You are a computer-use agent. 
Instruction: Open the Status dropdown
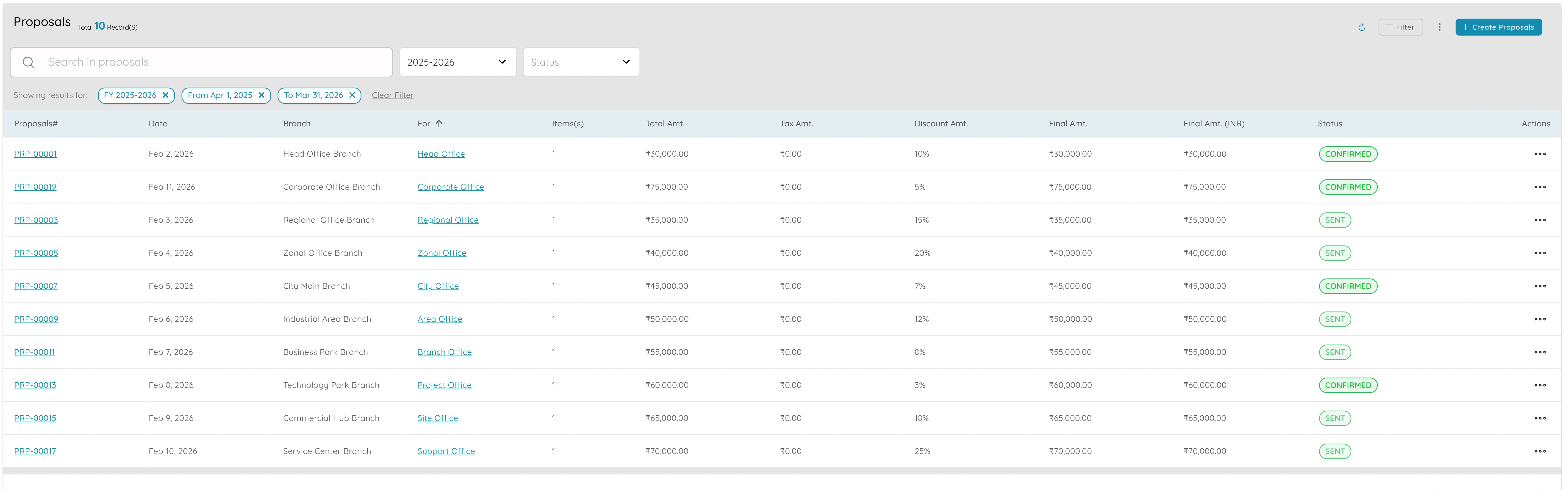click(581, 62)
